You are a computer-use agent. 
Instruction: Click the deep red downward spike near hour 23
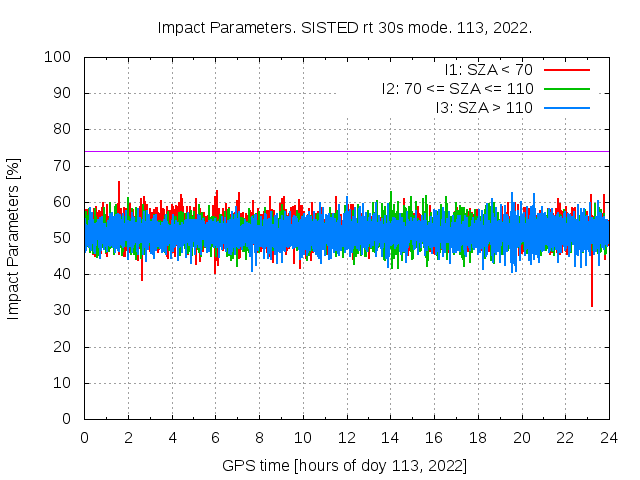pyautogui.click(x=592, y=295)
